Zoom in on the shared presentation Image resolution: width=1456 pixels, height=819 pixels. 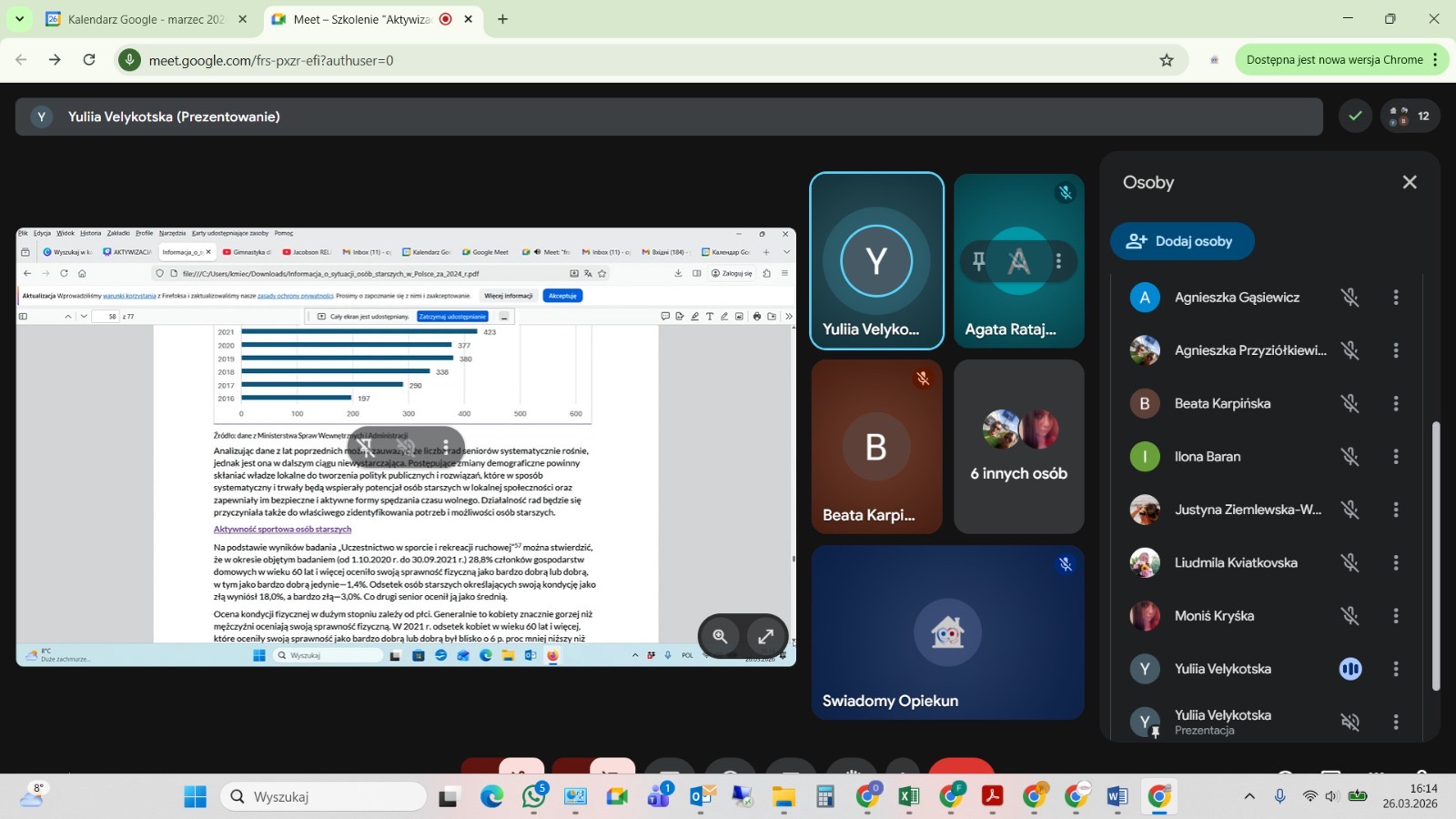(x=720, y=636)
